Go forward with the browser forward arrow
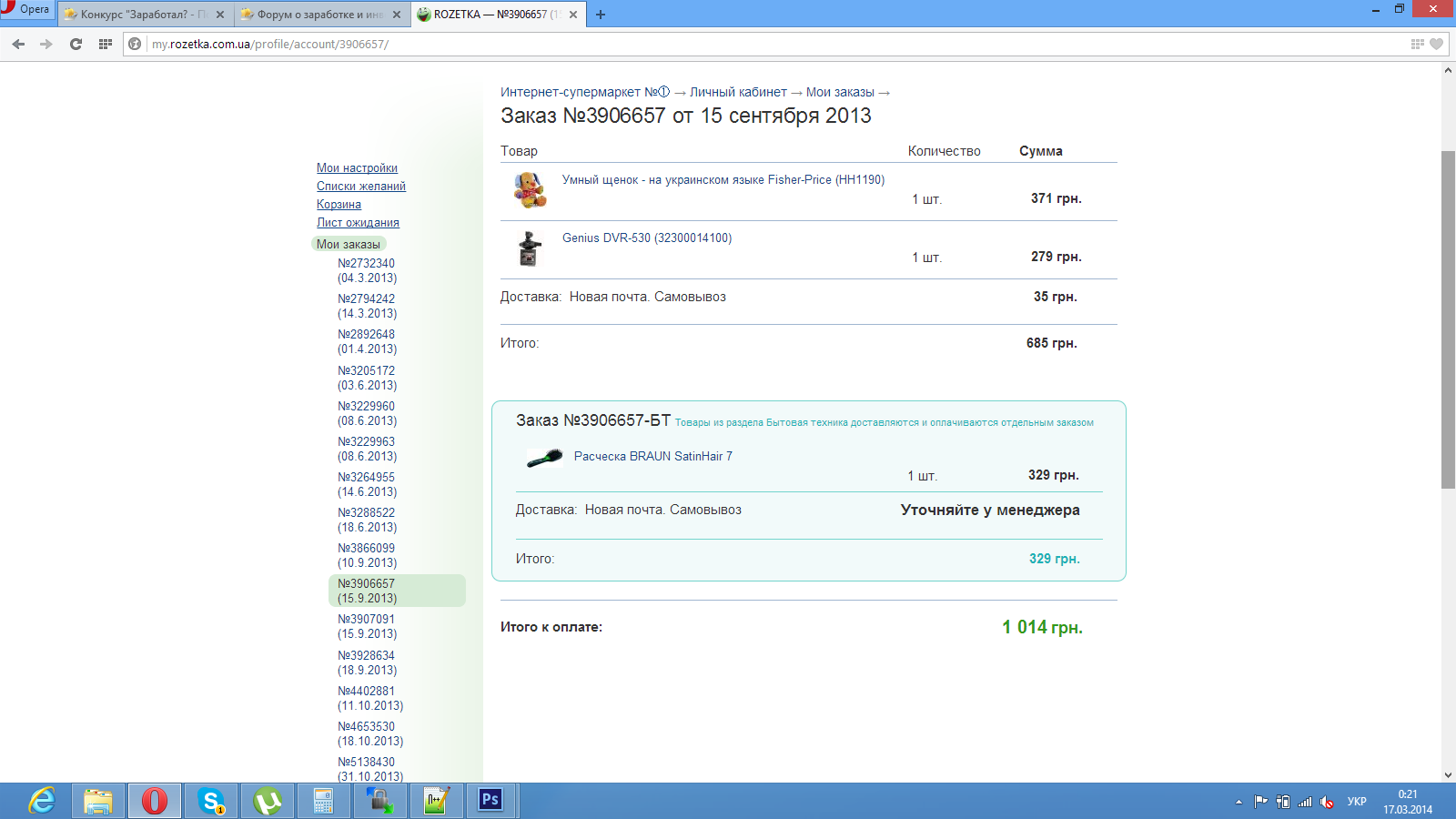 [46, 44]
